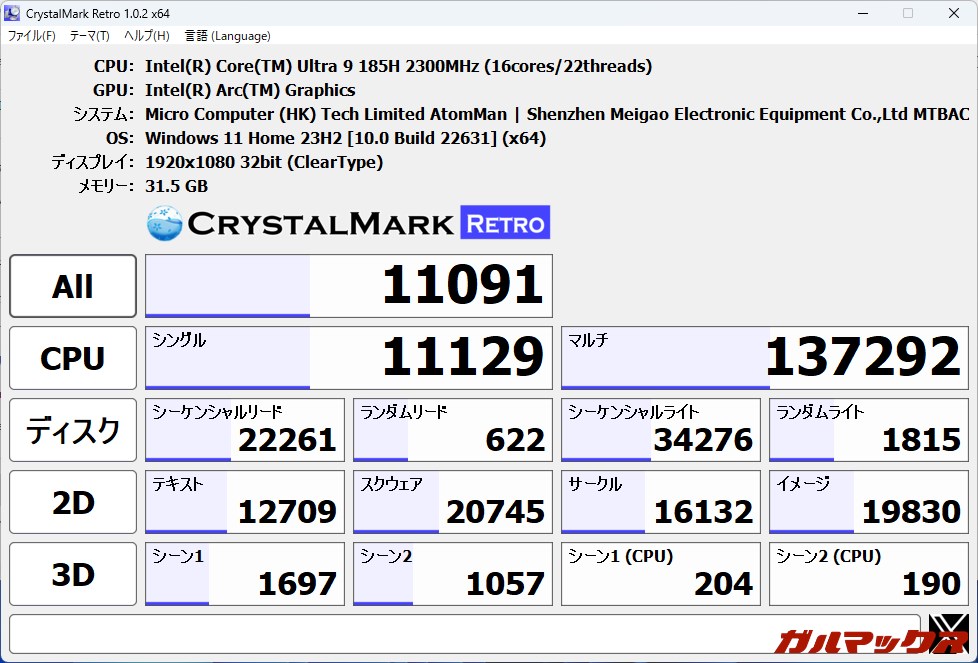Select the 2D スクウェア score box

(x=452, y=502)
